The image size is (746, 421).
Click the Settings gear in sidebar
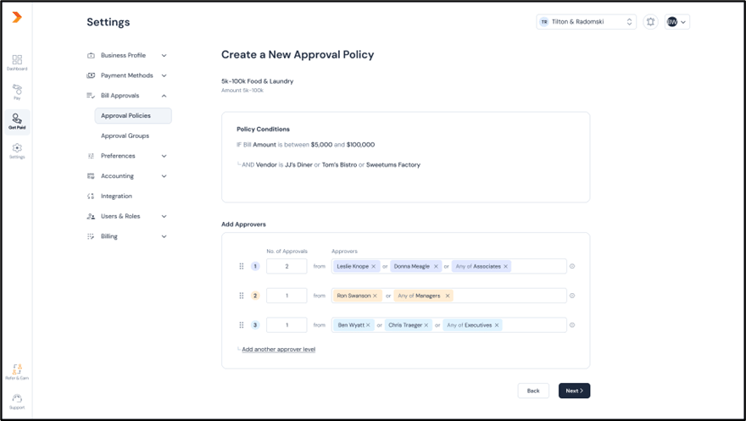pyautogui.click(x=17, y=149)
